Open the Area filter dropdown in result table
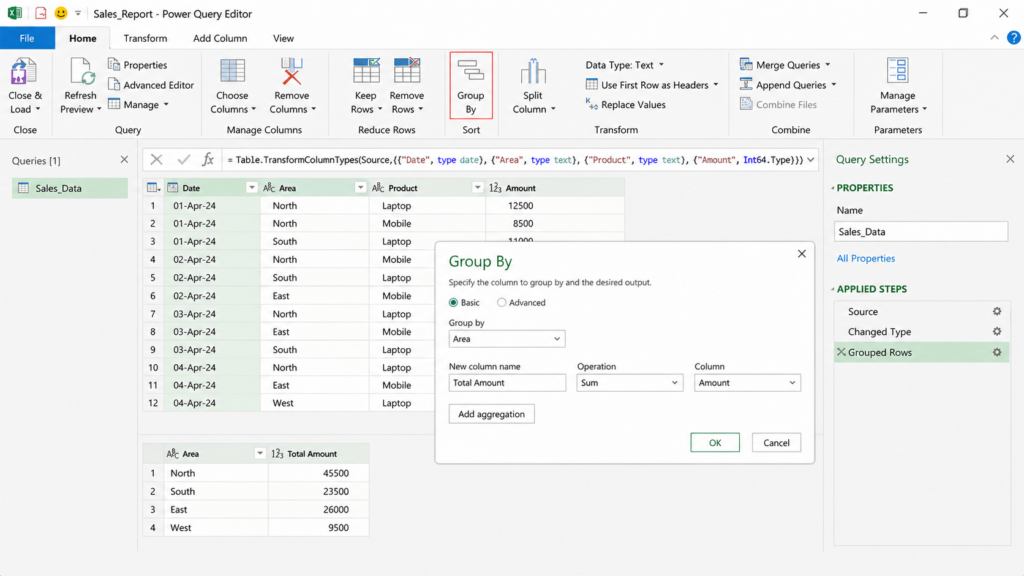 259,453
